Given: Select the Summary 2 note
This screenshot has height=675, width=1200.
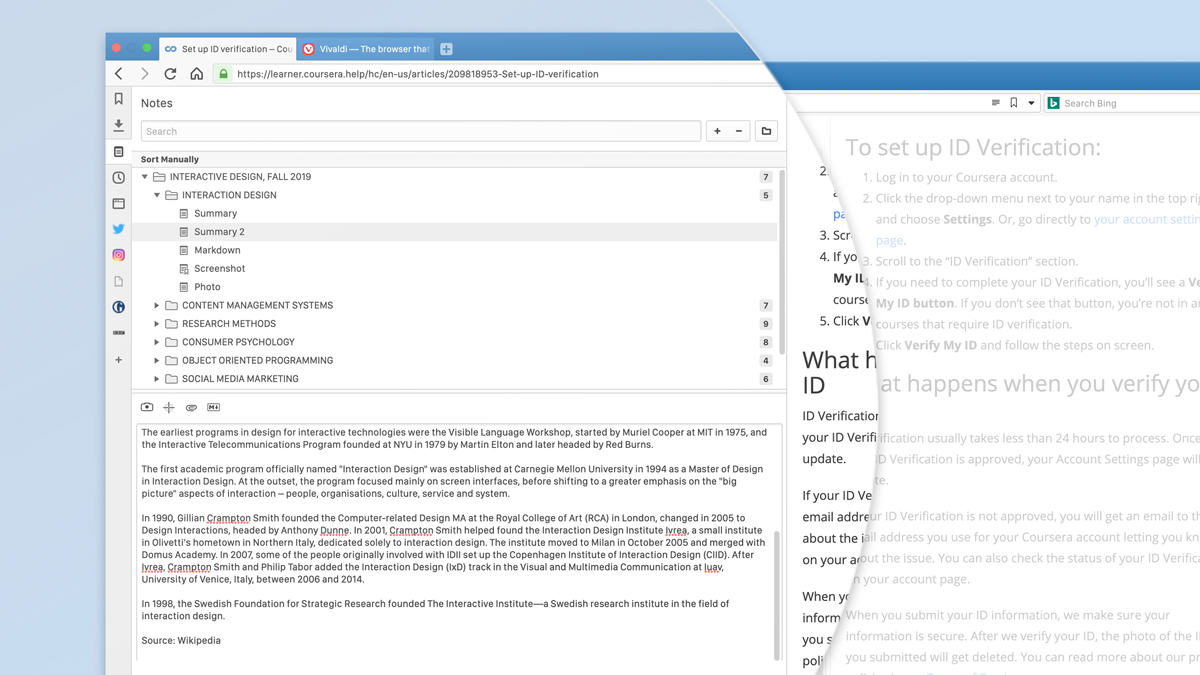Looking at the screenshot, I should pyautogui.click(x=219, y=232).
